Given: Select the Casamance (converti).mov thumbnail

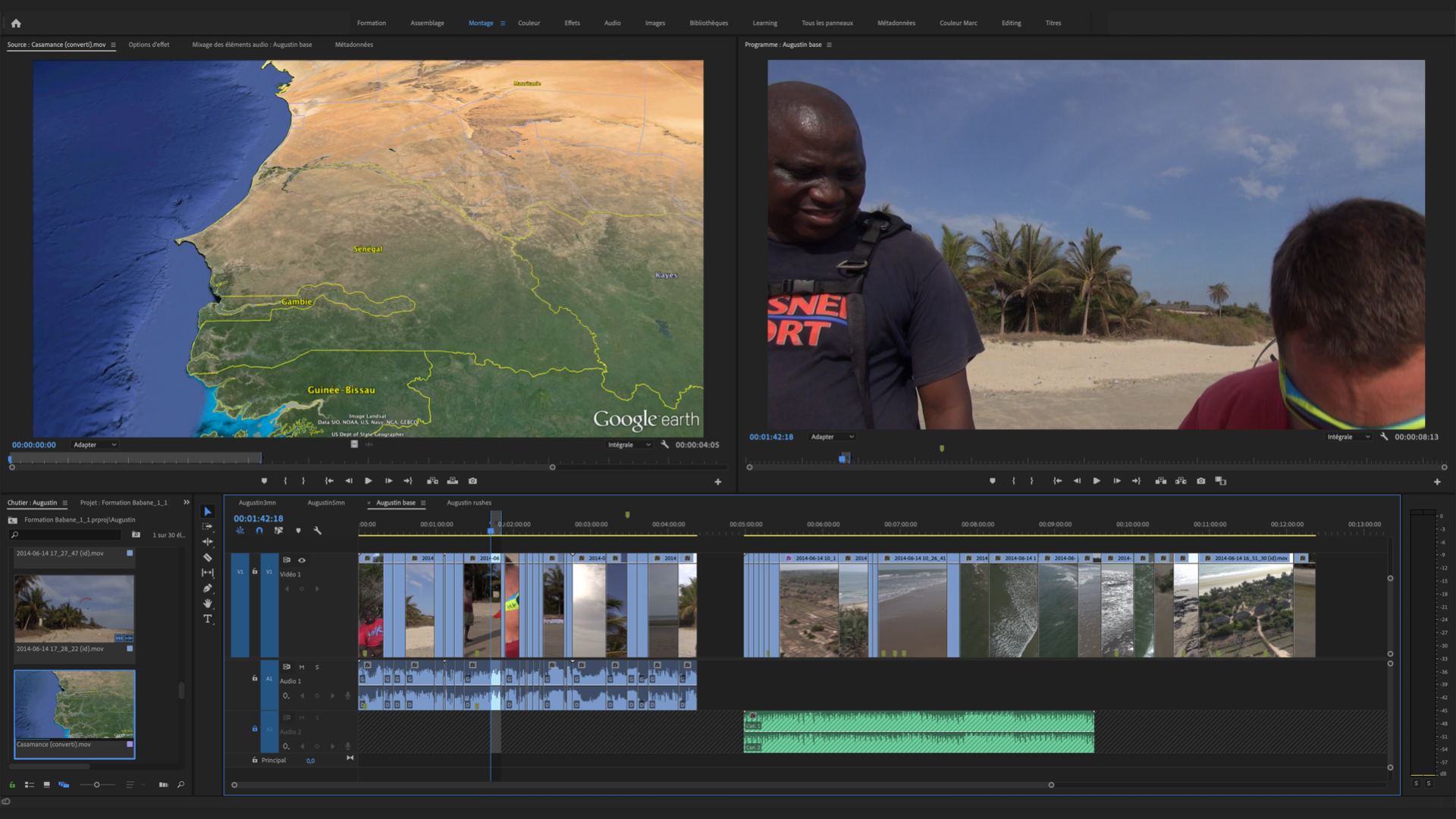Looking at the screenshot, I should (74, 705).
